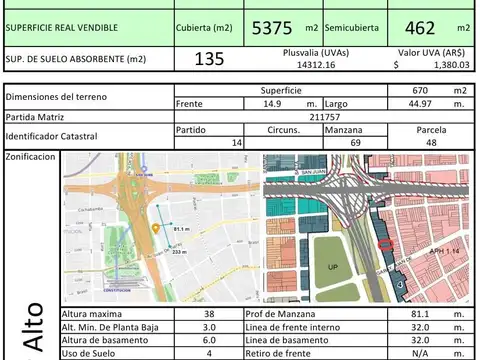Select the Partido value 14

(237, 143)
